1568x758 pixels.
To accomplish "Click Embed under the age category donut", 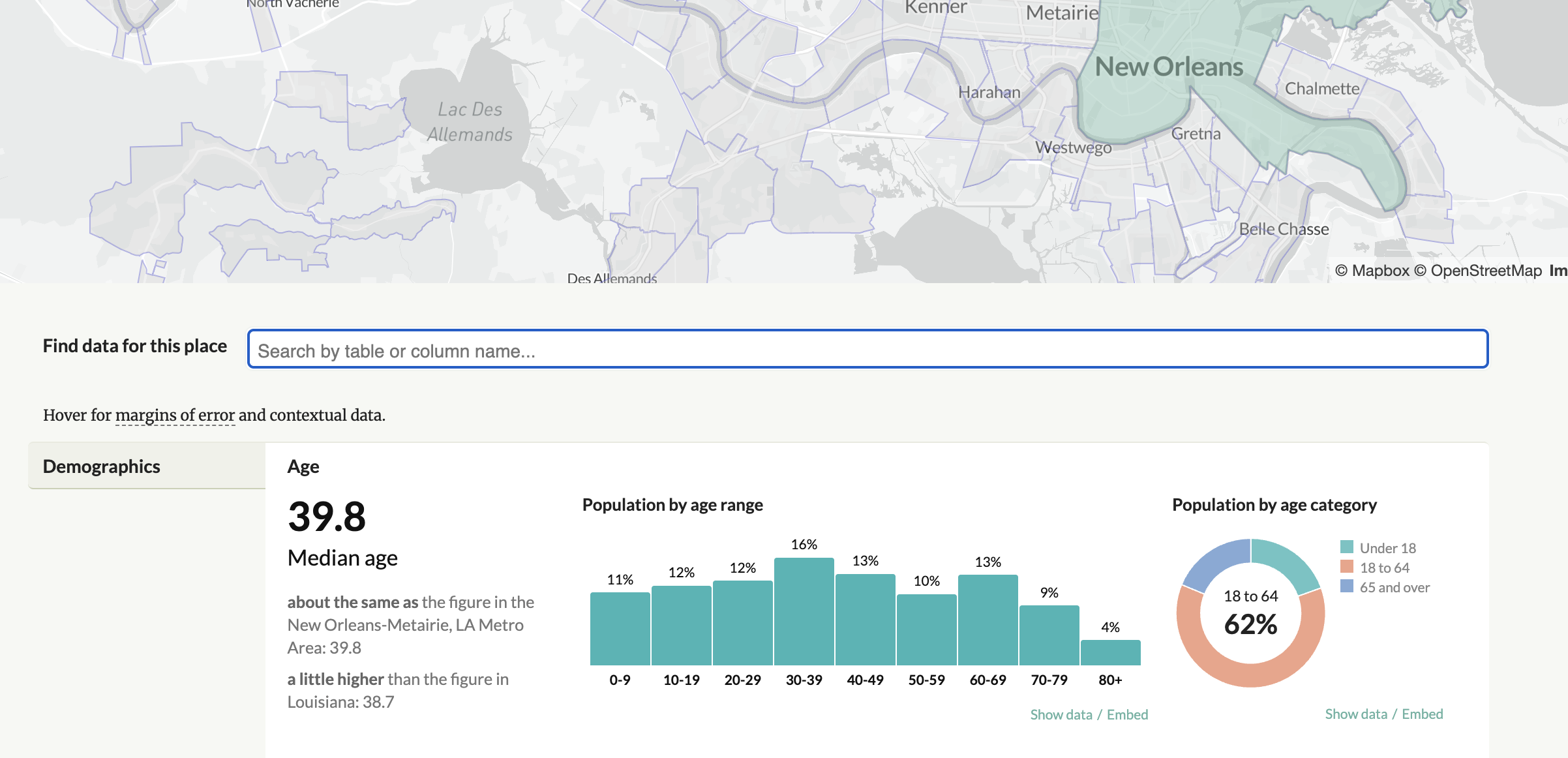I will 1422,714.
